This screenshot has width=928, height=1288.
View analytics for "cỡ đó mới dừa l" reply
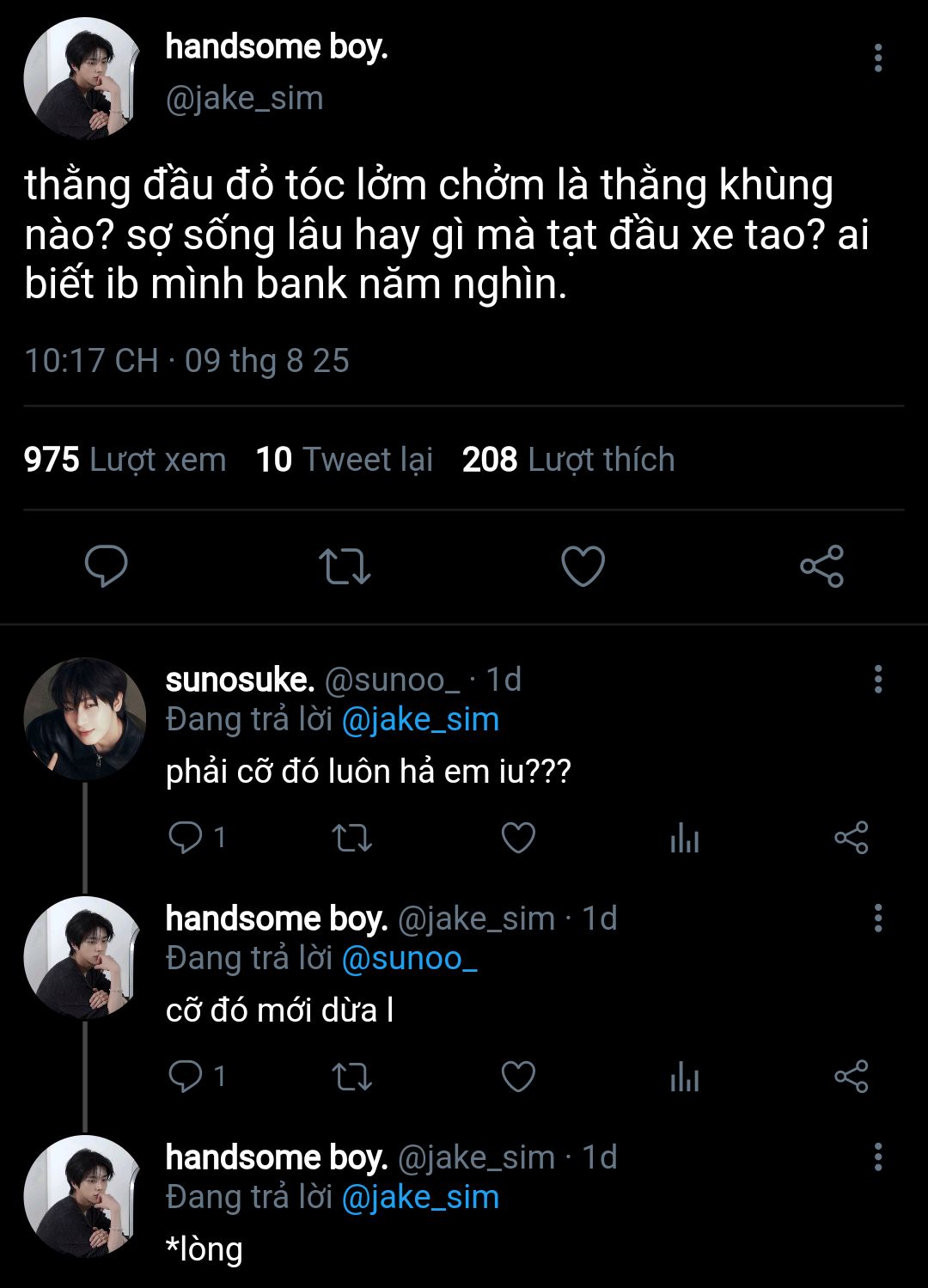coord(685,1076)
